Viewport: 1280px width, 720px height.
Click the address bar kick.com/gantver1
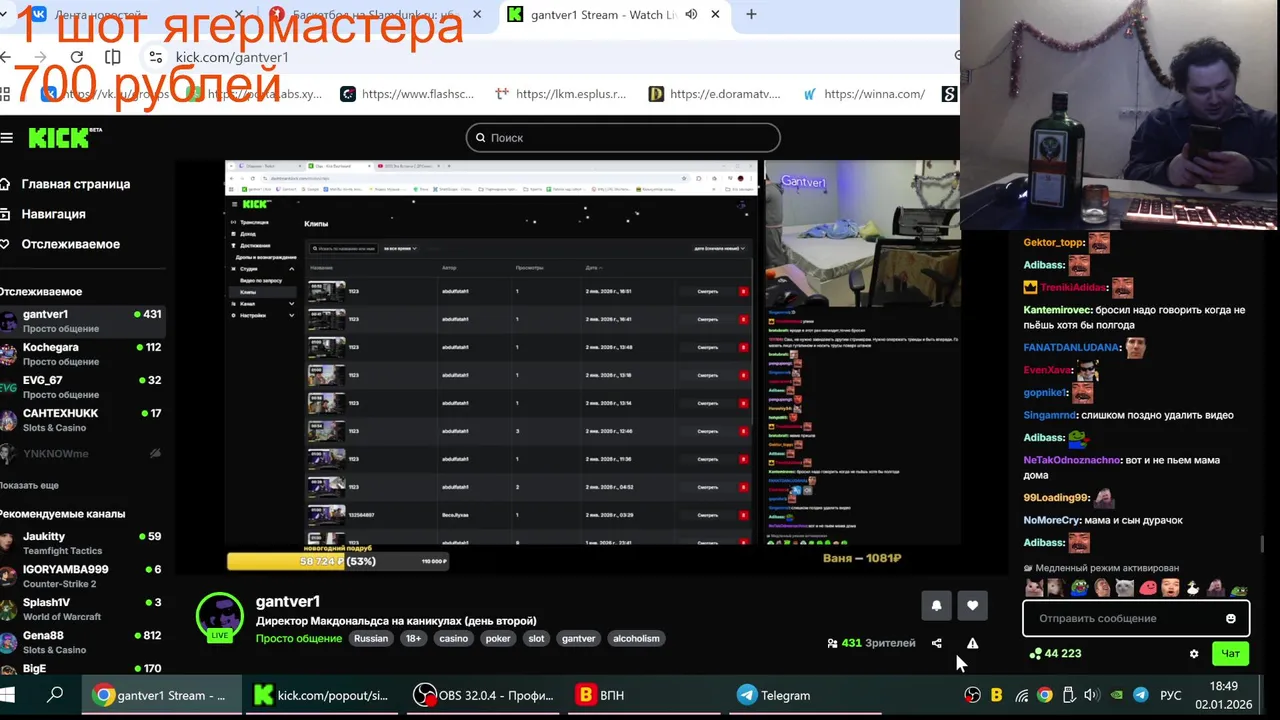click(232, 57)
